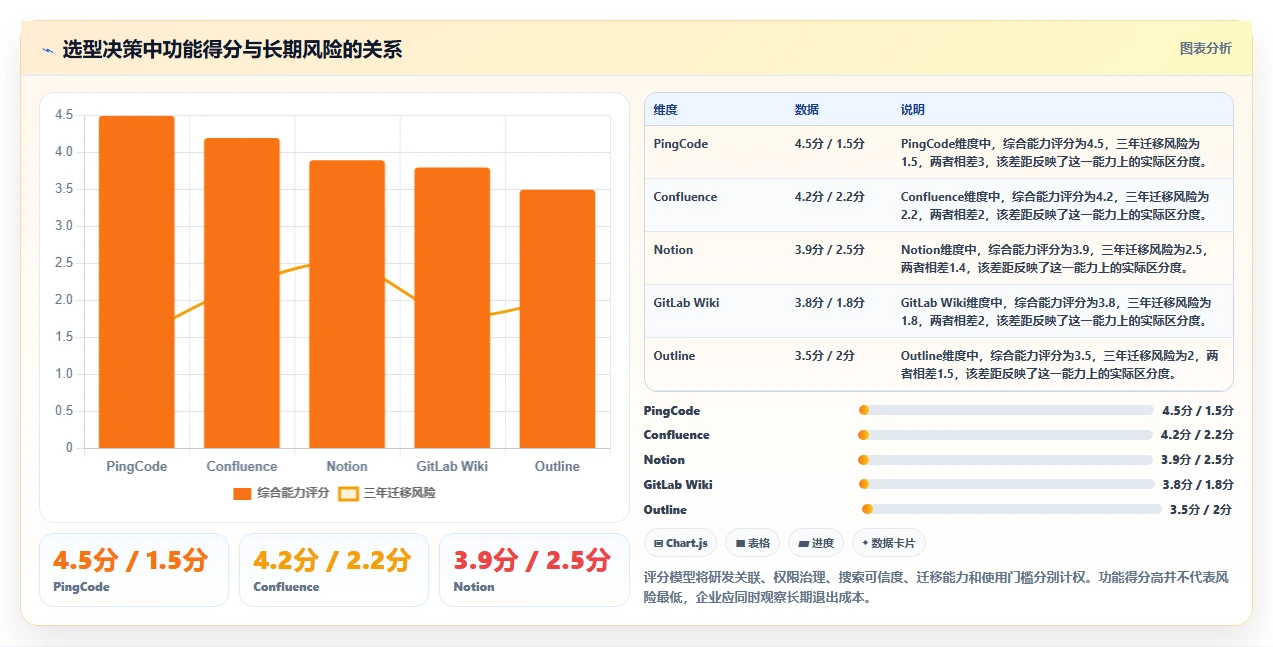The image size is (1273, 647).
Task: Click the Confluence label in the progress list
Action: pos(677,435)
